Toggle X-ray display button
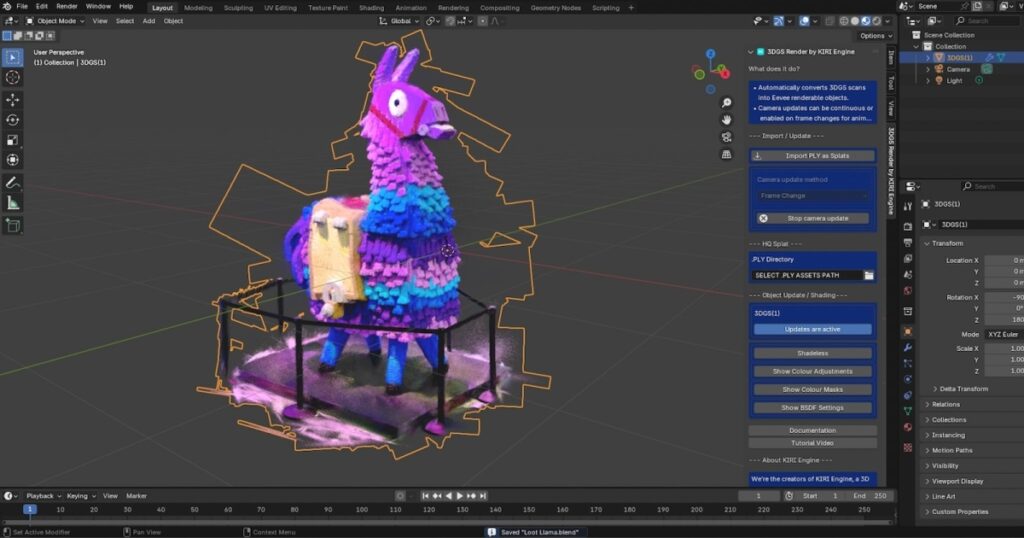1024x538 pixels. click(829, 21)
